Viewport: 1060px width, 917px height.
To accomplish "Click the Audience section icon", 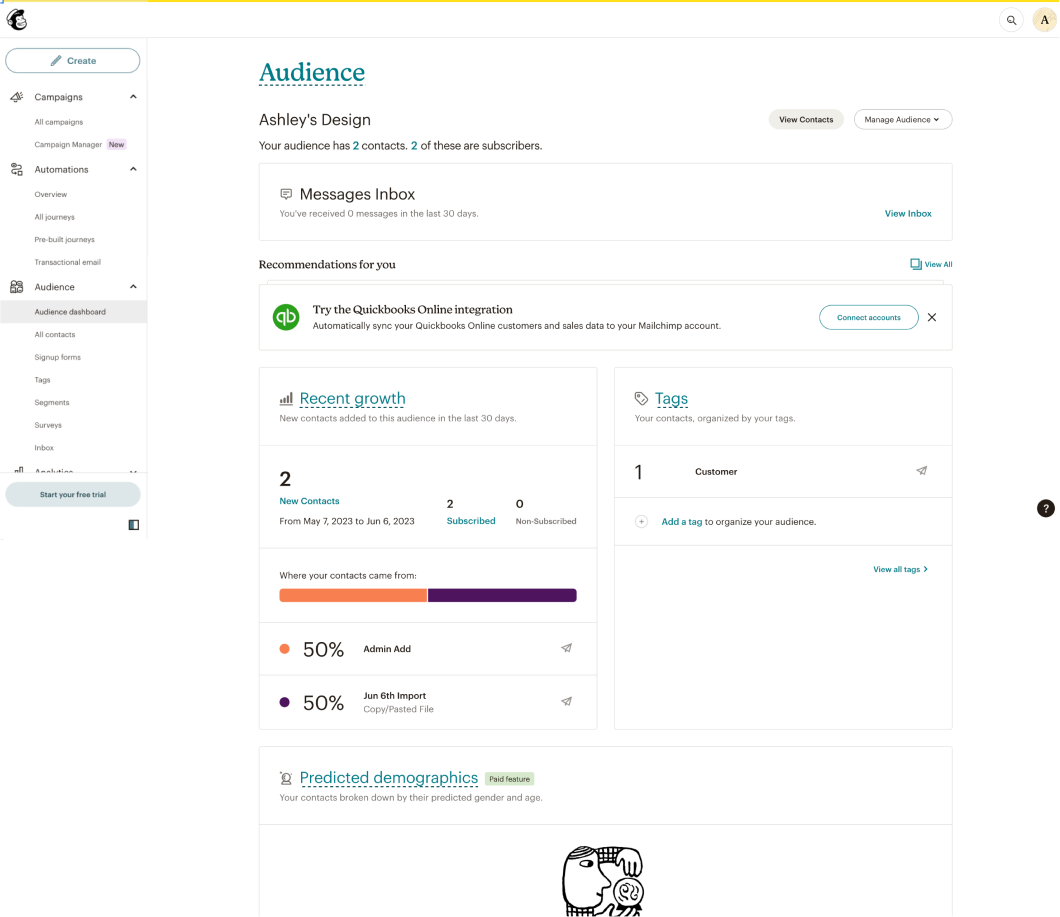I will (x=16, y=286).
